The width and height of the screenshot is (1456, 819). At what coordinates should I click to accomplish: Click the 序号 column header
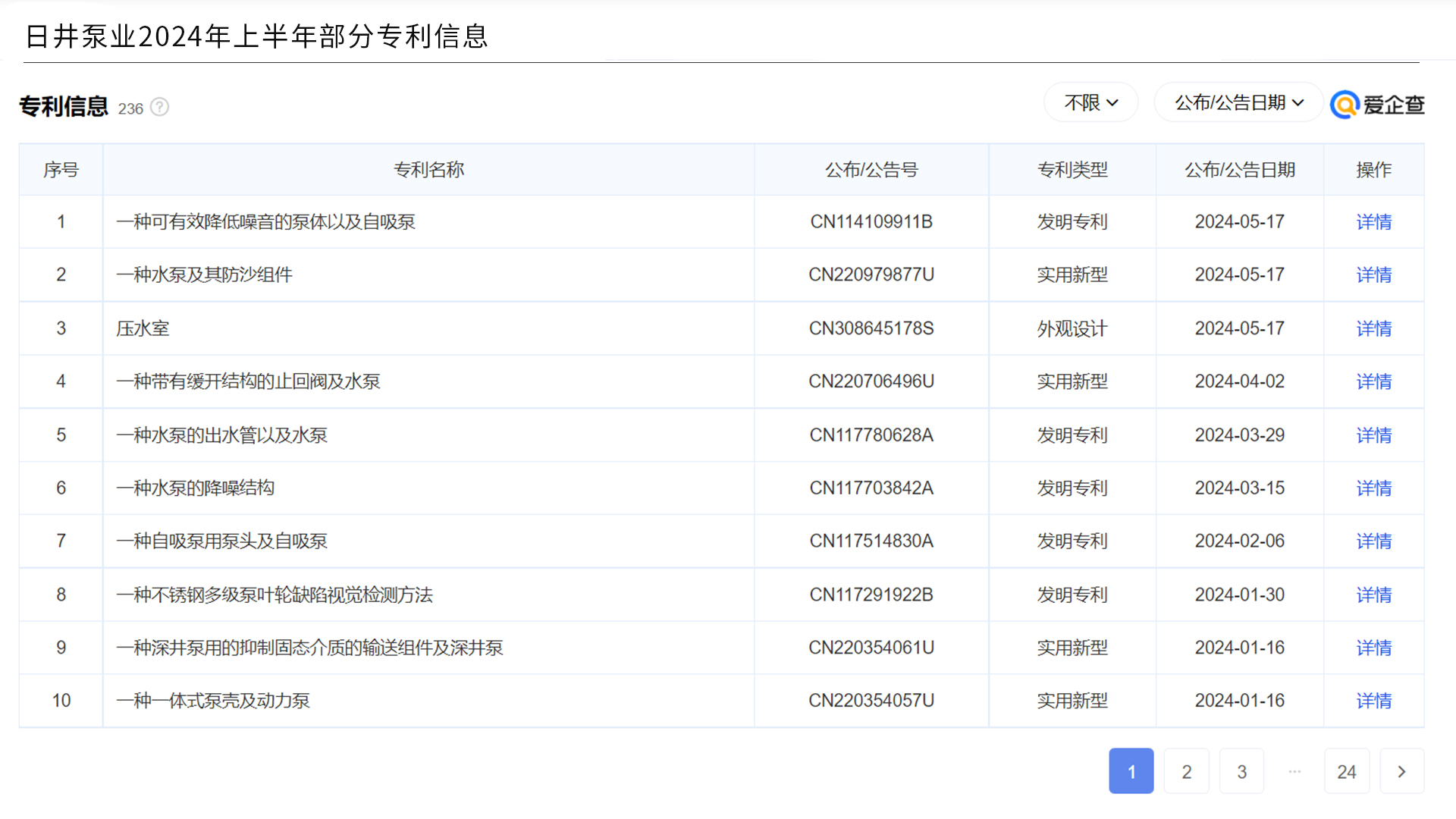(x=61, y=170)
